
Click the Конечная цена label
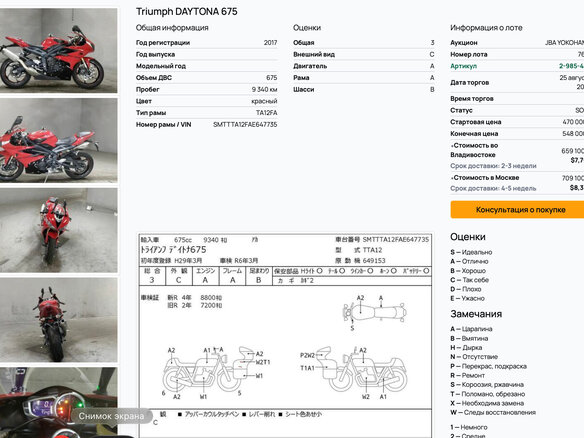474,133
